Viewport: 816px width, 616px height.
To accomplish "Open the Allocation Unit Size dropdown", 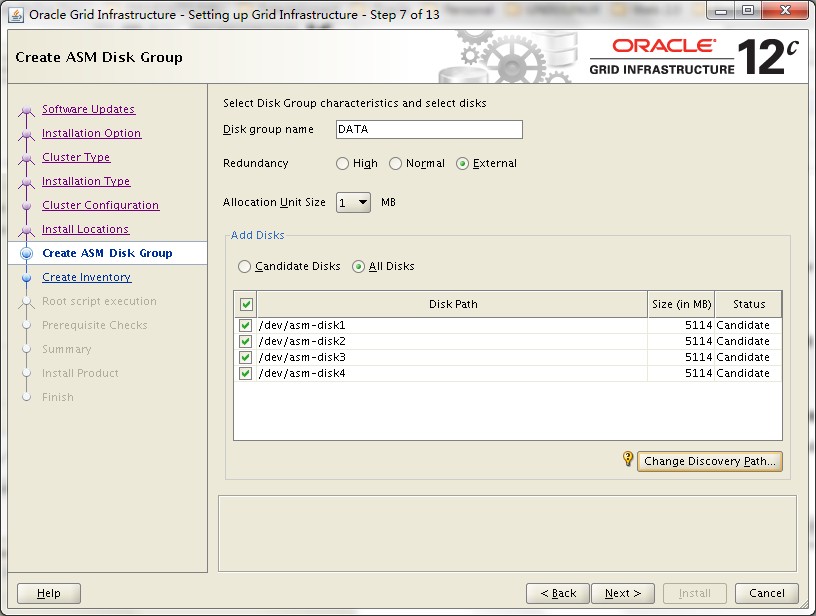I will click(353, 202).
